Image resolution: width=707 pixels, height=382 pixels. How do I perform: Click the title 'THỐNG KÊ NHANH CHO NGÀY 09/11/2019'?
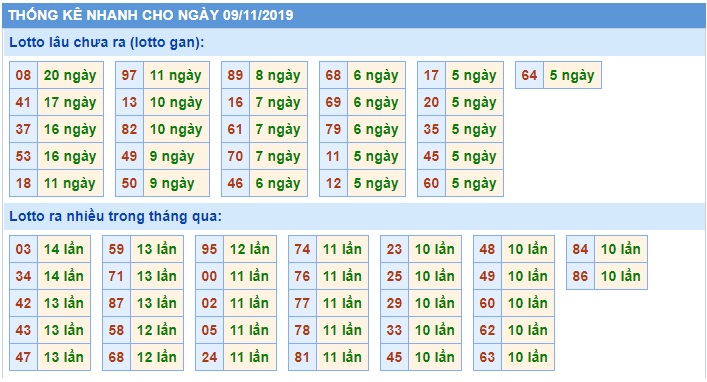pos(151,15)
